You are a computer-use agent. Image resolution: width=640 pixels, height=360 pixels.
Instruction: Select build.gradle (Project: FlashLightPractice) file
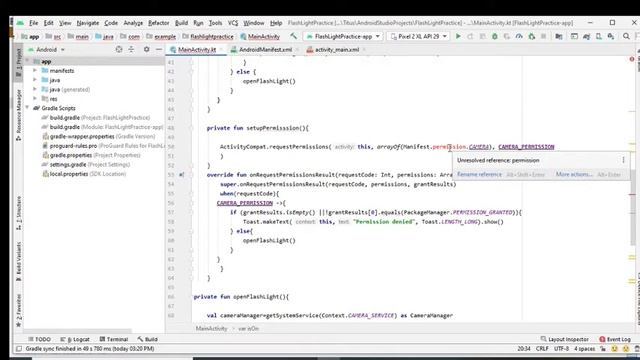(96, 118)
